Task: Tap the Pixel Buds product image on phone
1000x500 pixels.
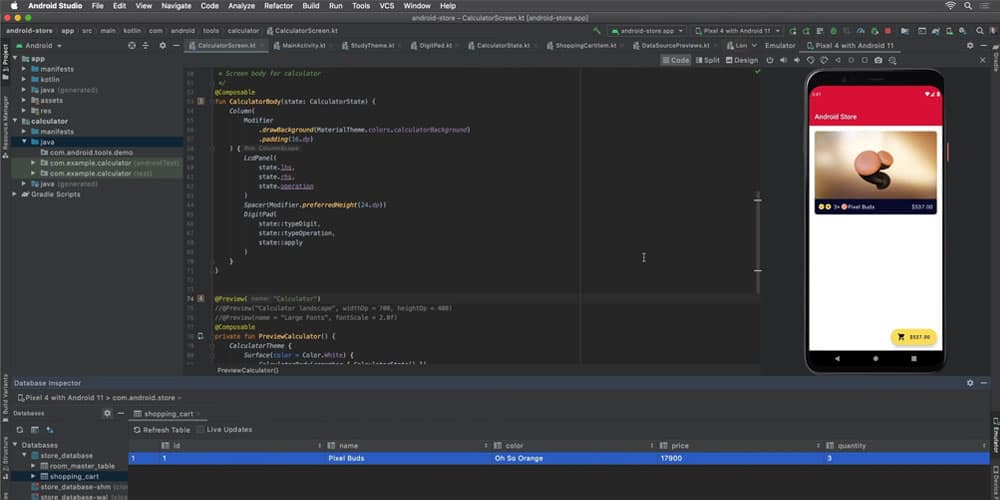Action: click(x=875, y=166)
